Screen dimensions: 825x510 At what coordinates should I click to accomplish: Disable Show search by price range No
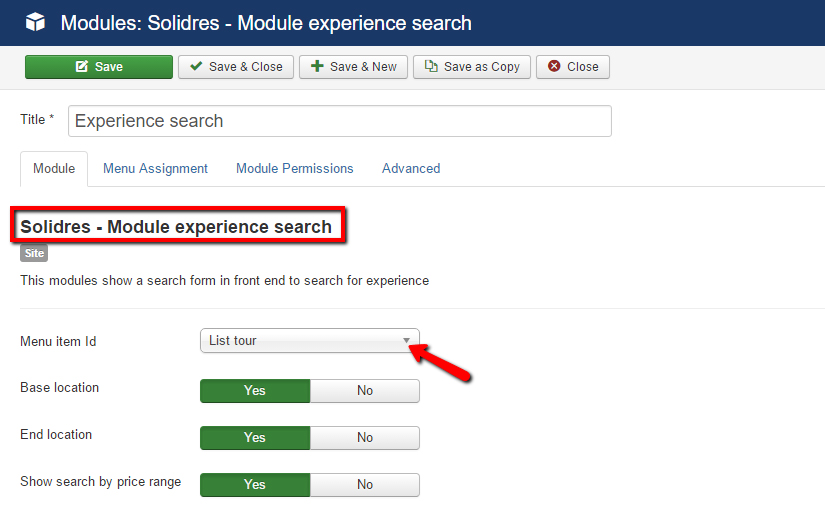365,484
